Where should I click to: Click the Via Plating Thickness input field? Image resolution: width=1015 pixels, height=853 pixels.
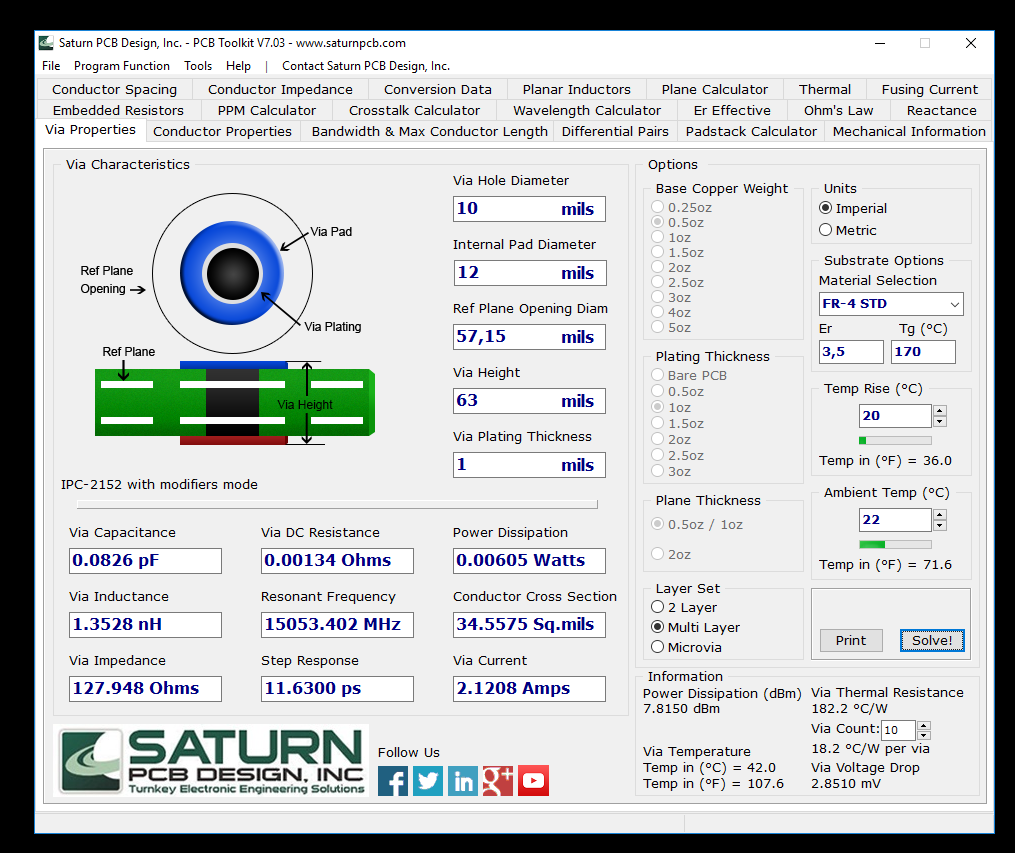(530, 465)
